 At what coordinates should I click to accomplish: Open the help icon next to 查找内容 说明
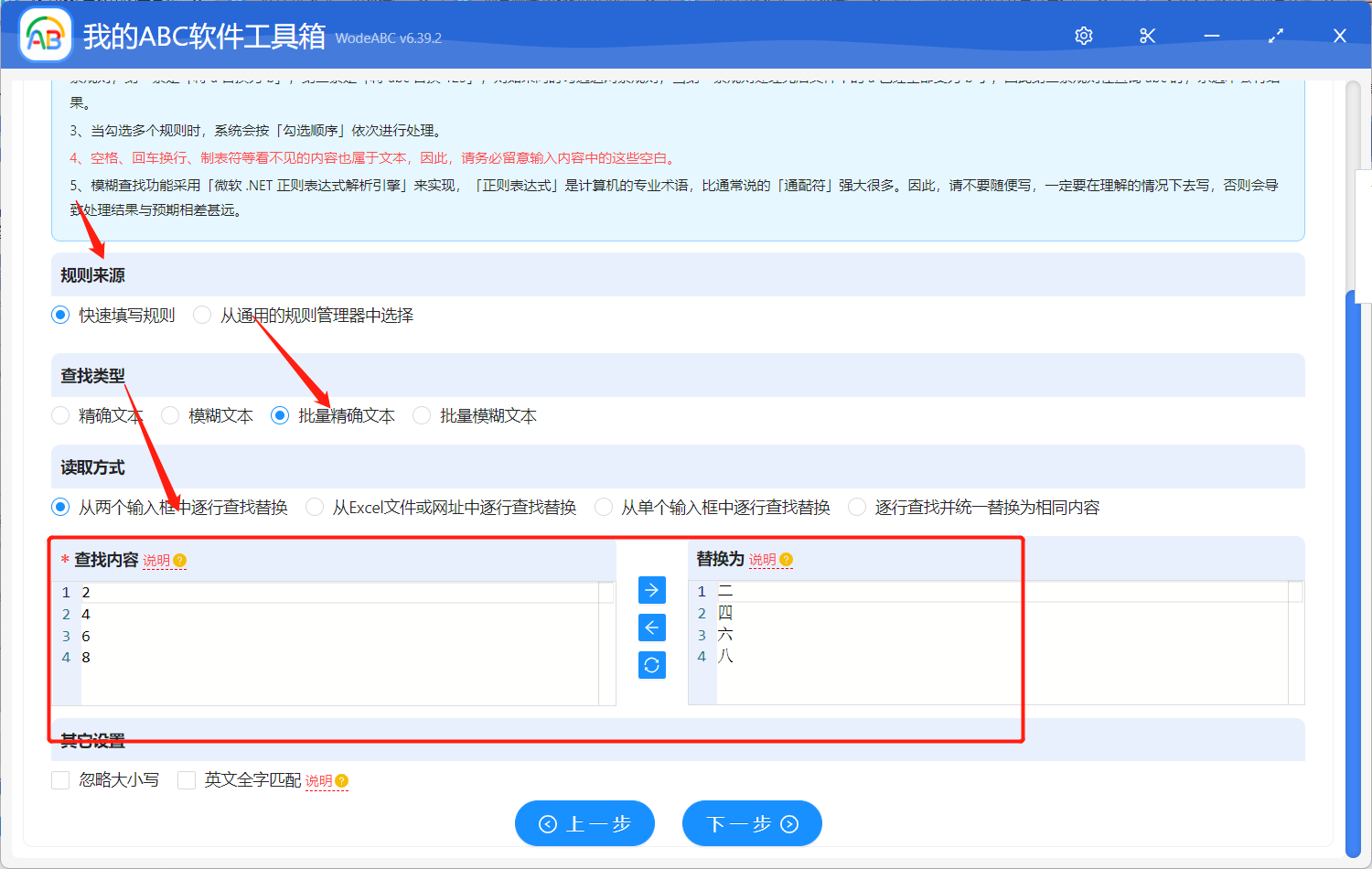(180, 559)
